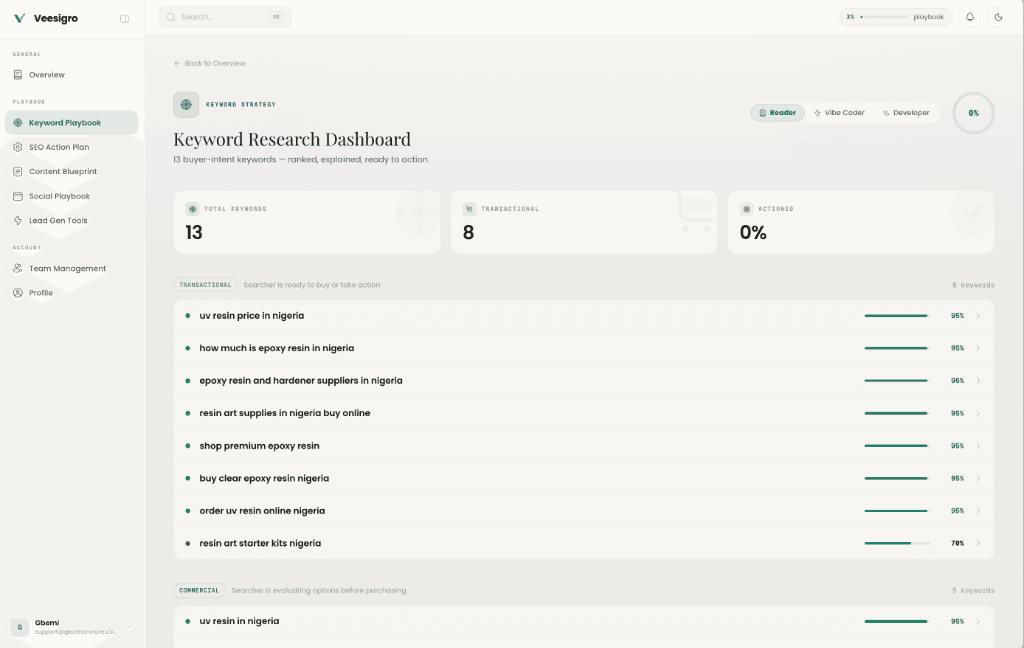Viewport: 1024px width, 648px height.
Task: Expand 'resin art supplies in nigeria' chevron
Action: 978,413
